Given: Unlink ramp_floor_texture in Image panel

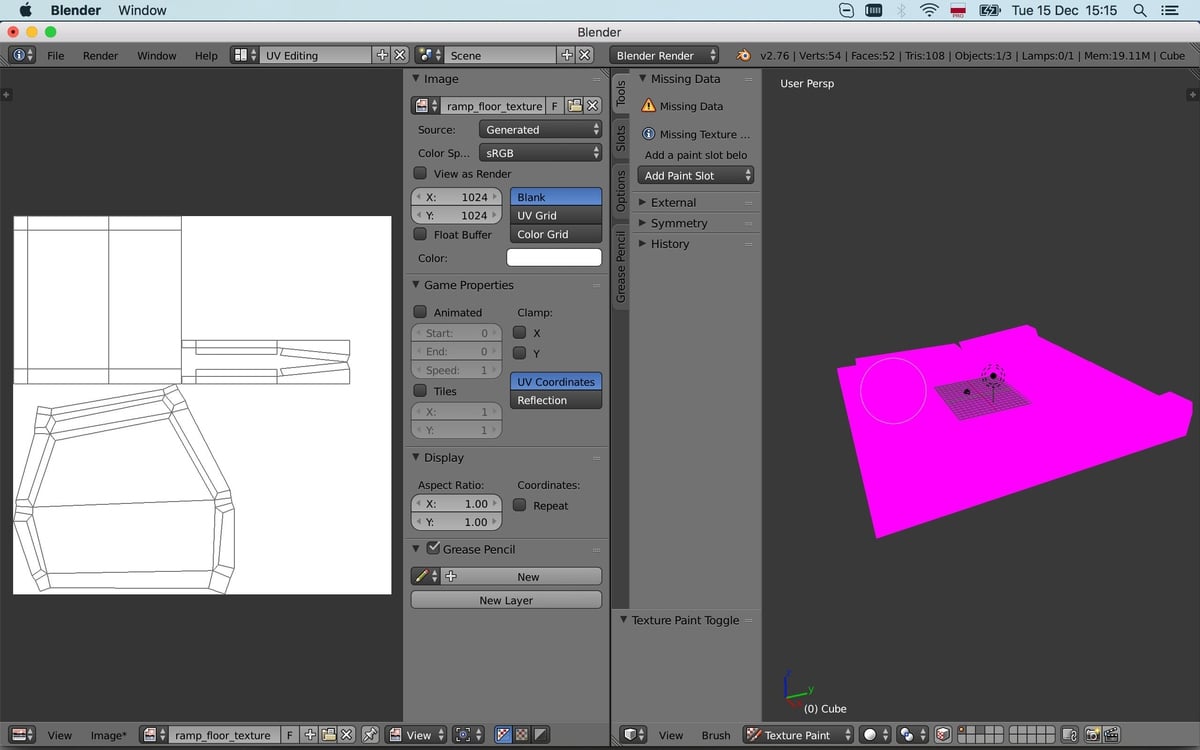Looking at the screenshot, I should 592,105.
